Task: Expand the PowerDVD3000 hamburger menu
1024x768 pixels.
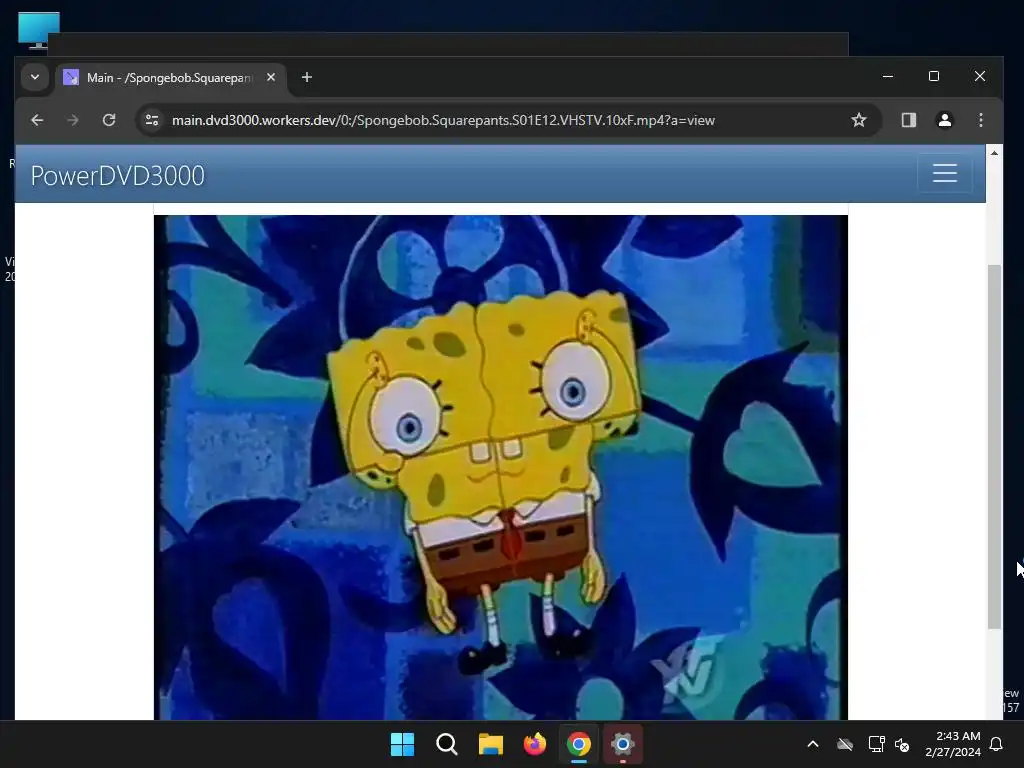Action: 944,173
